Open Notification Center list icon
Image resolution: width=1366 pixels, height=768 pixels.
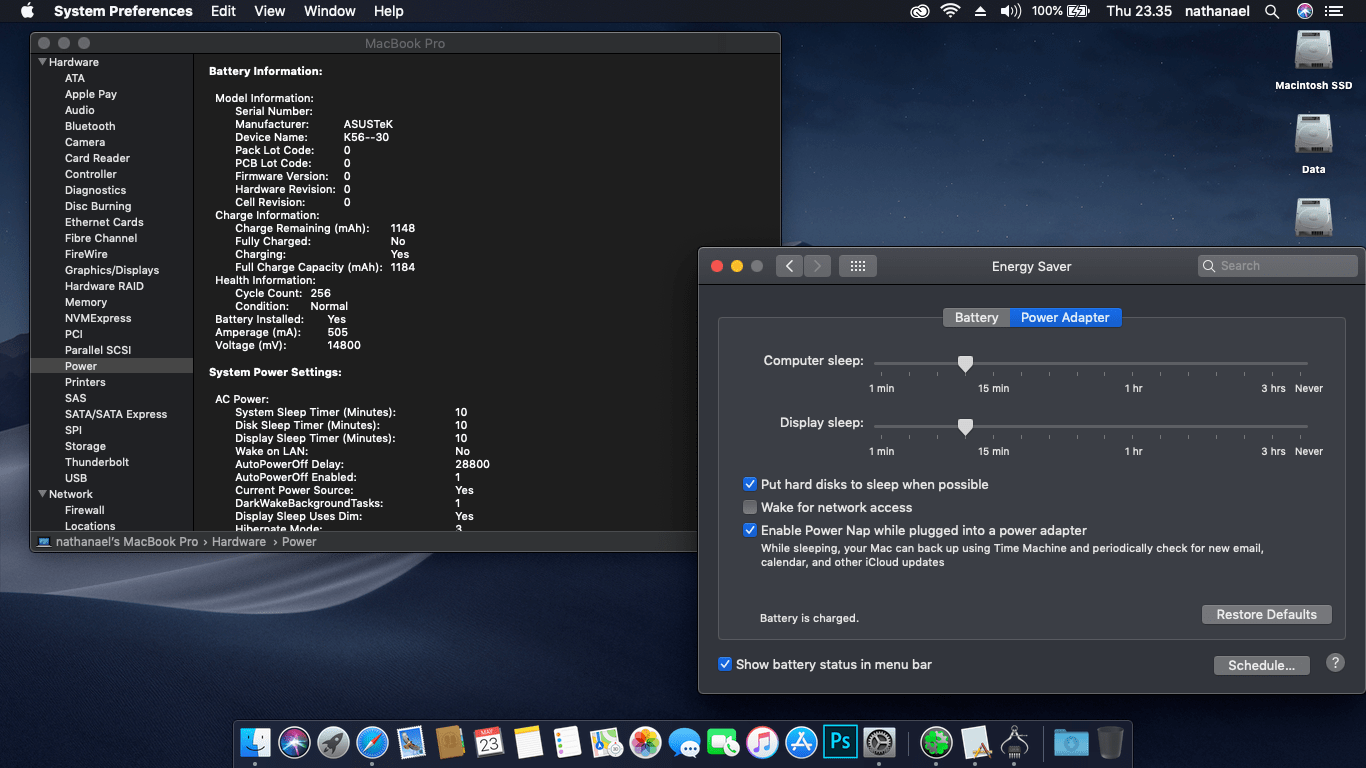pyautogui.click(x=1333, y=11)
